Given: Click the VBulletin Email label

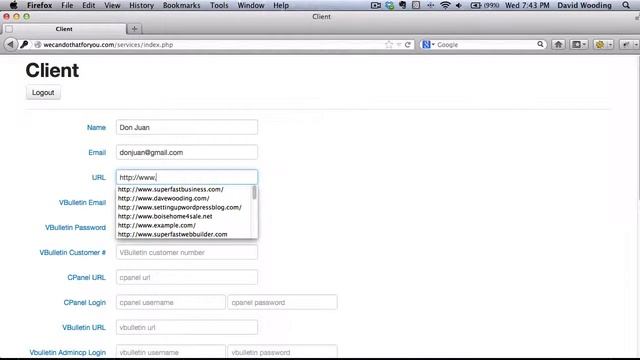Looking at the screenshot, I should click(82, 202).
